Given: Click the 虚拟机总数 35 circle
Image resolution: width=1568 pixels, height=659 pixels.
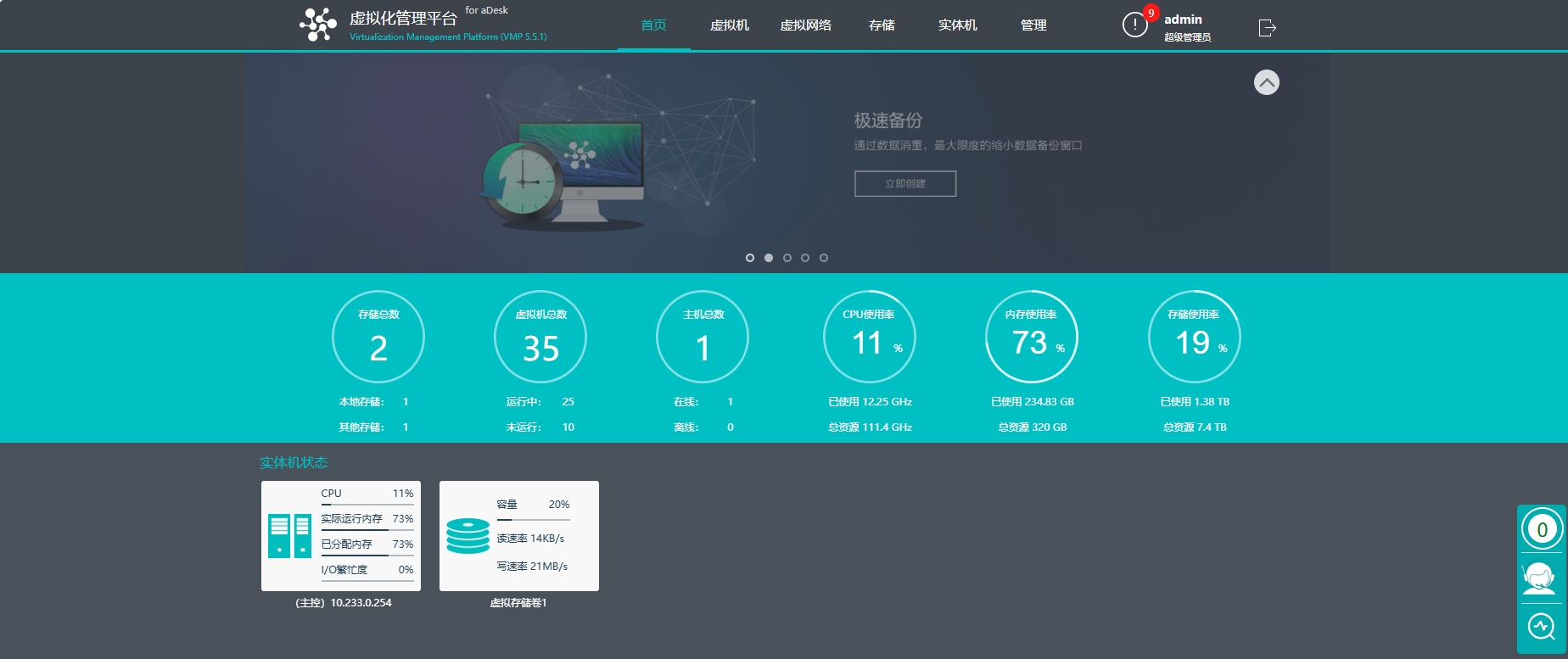Looking at the screenshot, I should pos(540,337).
